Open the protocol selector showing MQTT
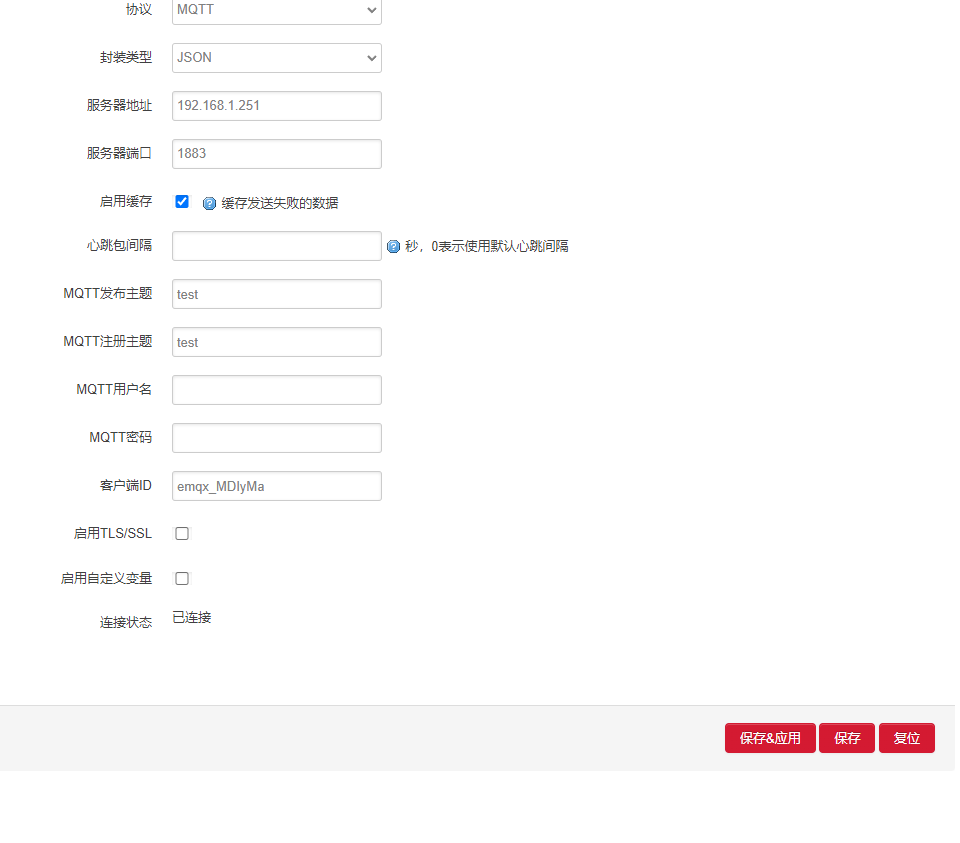 pyautogui.click(x=276, y=10)
